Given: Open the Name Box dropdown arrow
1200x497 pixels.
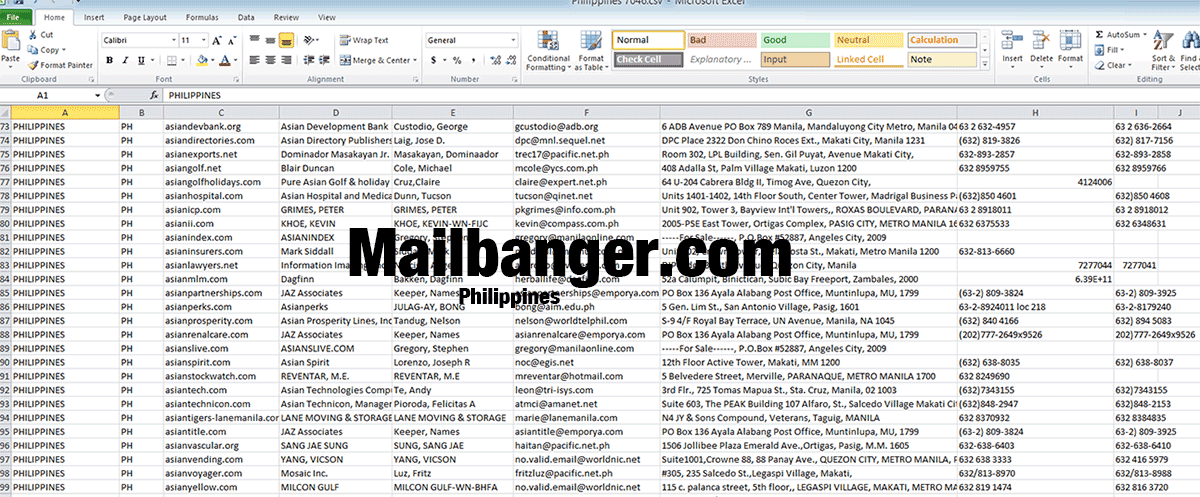Looking at the screenshot, I should point(97,95).
